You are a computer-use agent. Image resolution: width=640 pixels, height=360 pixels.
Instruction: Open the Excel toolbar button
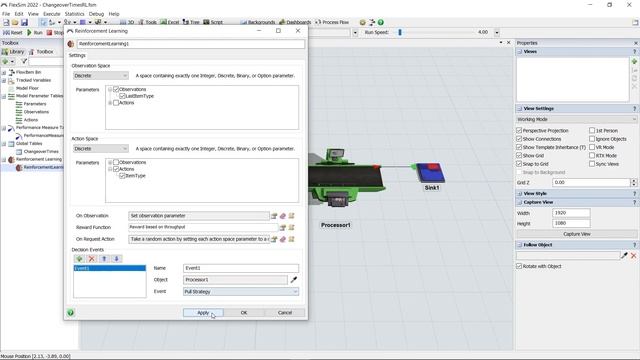[170, 22]
